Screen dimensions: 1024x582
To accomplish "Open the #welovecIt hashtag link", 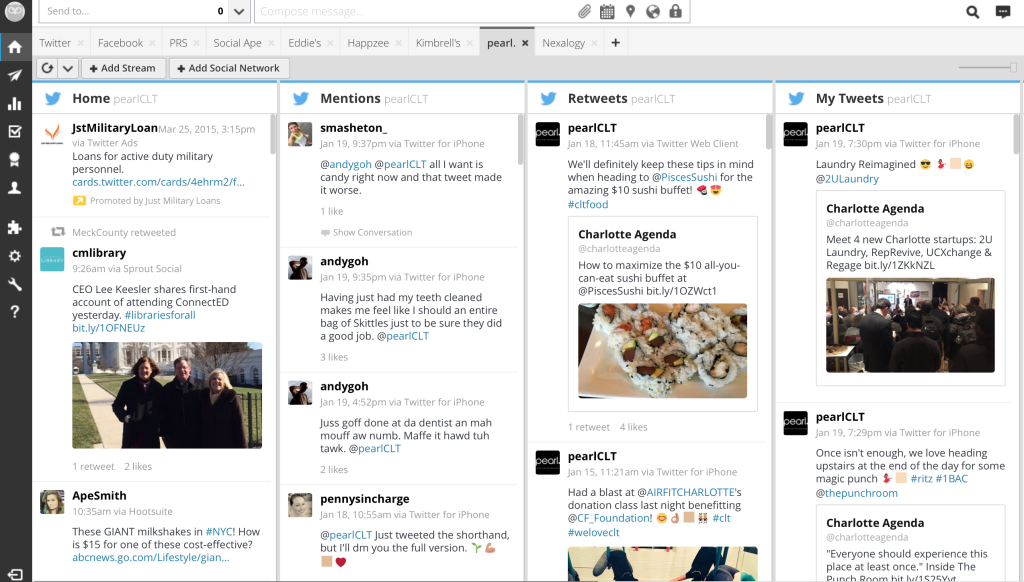I will coord(594,532).
